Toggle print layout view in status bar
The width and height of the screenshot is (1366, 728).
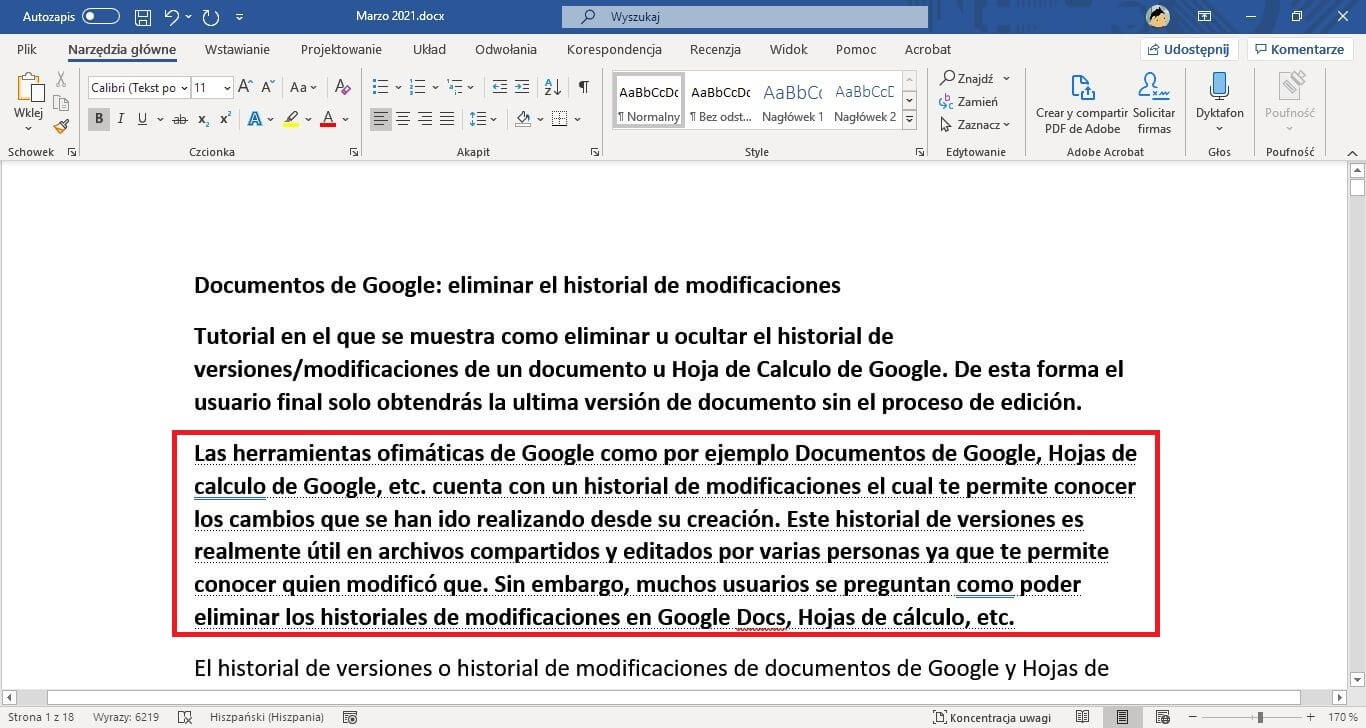[1123, 717]
